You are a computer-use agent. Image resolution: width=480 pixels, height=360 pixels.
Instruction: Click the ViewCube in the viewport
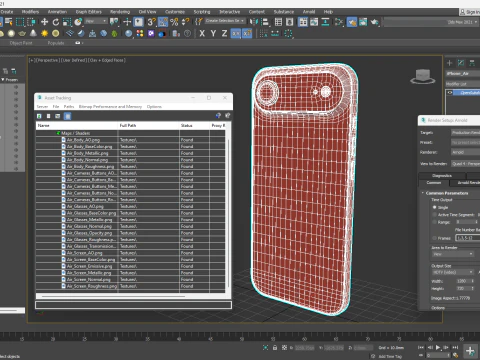(x=423, y=77)
